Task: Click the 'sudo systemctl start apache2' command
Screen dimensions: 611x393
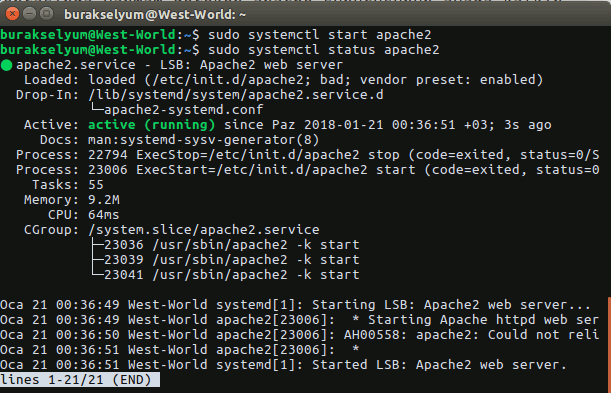Action: pos(320,35)
